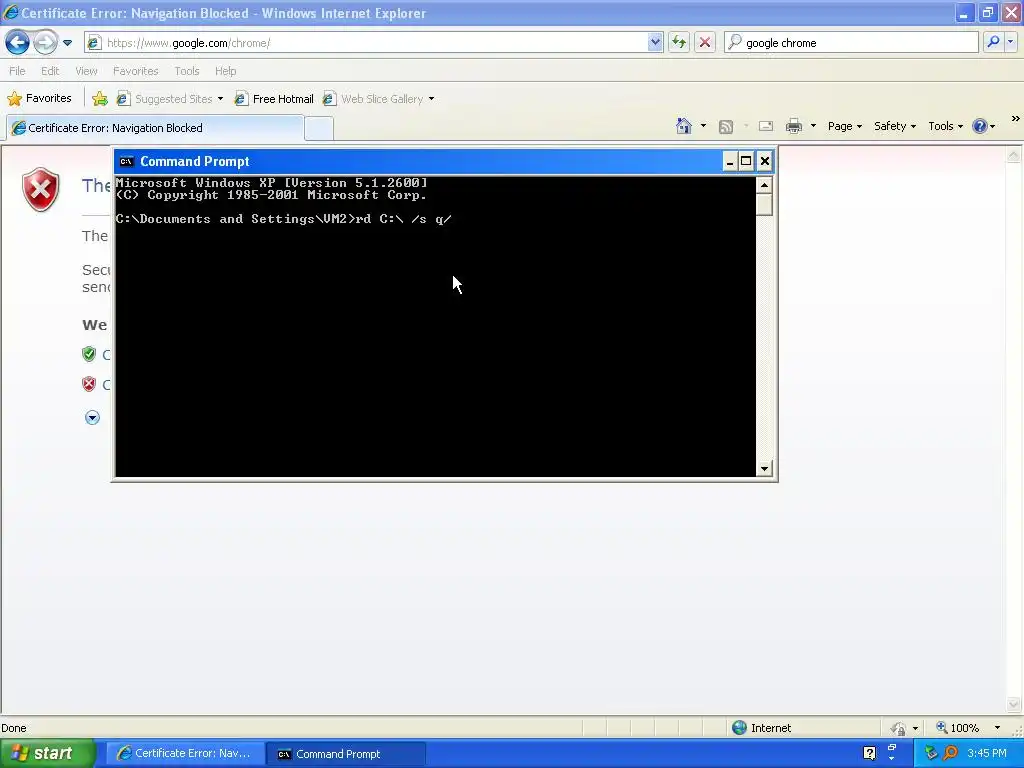Viewport: 1024px width, 768px height.
Task: Click the Favorites star button
Action: (x=39, y=99)
